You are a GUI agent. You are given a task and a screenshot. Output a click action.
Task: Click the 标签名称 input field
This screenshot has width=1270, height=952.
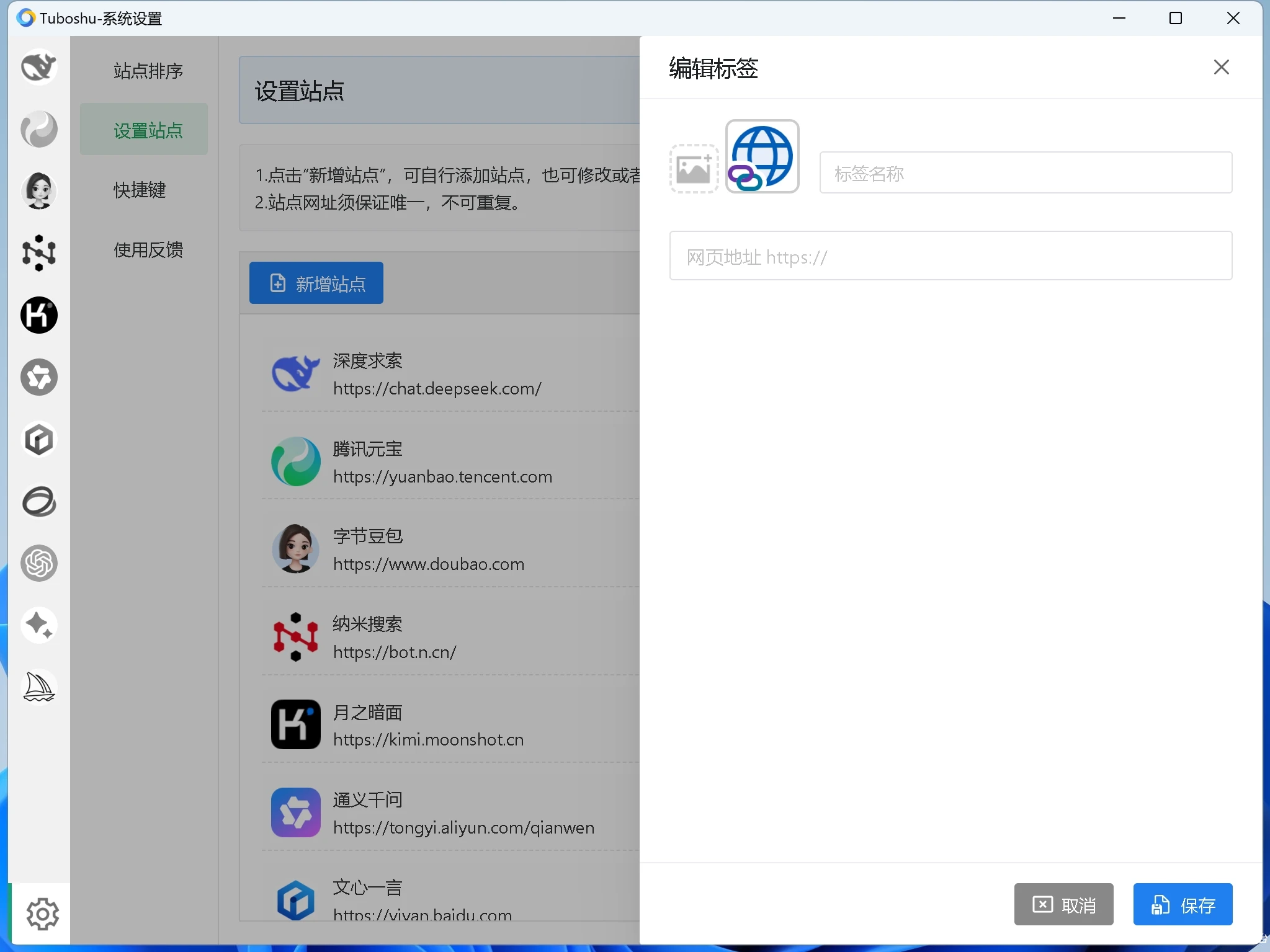1025,172
